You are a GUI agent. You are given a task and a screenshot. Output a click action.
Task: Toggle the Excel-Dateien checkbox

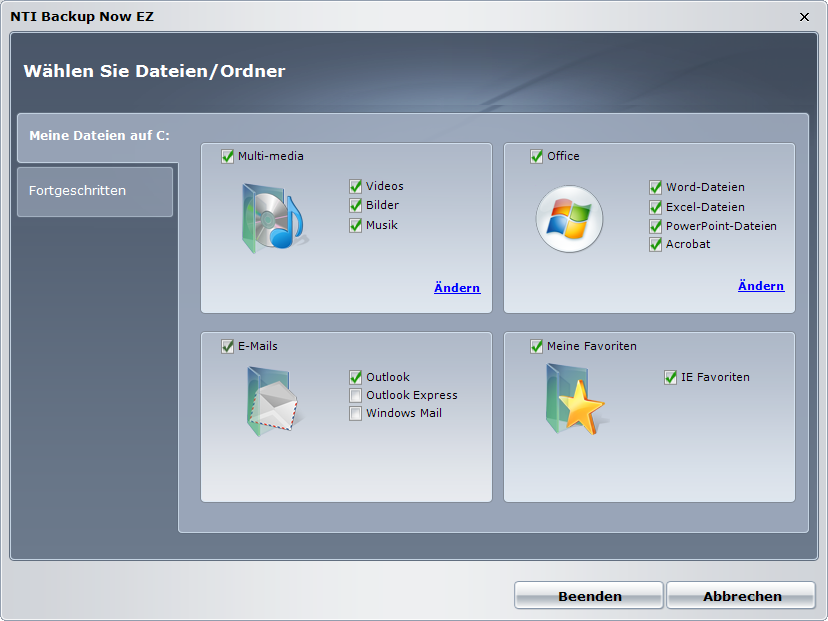click(655, 207)
